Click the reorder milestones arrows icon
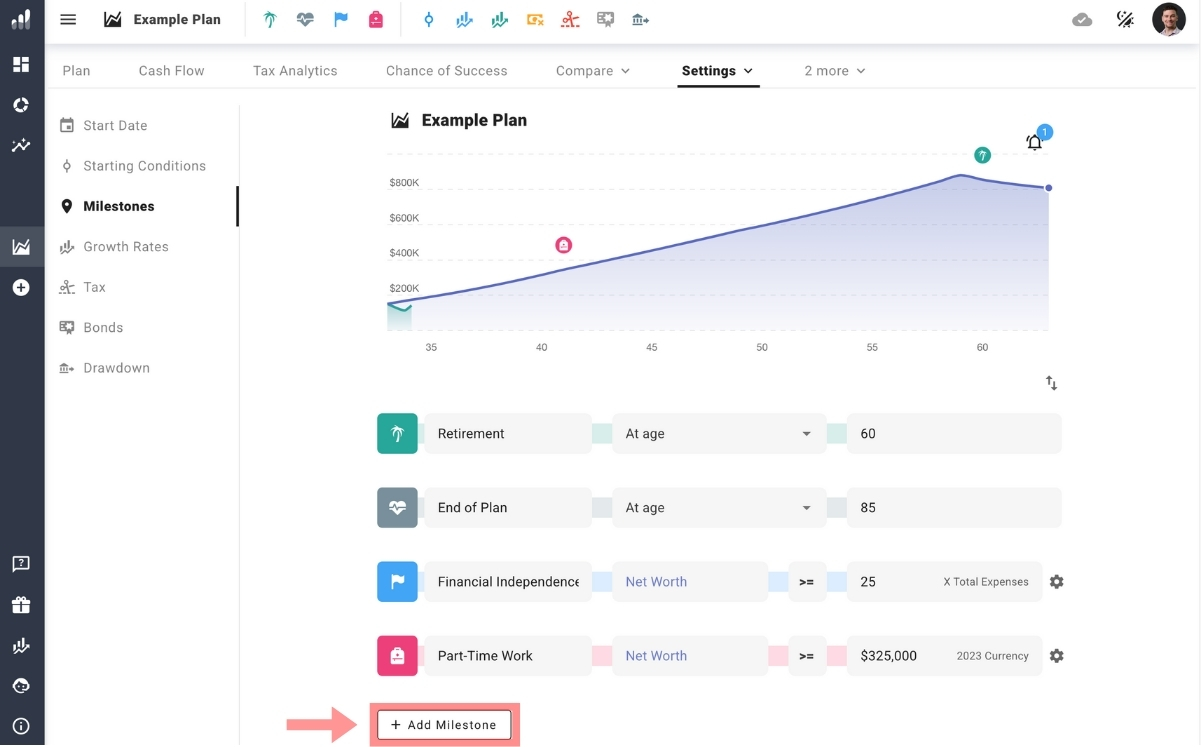The image size is (1202, 747). click(1051, 383)
